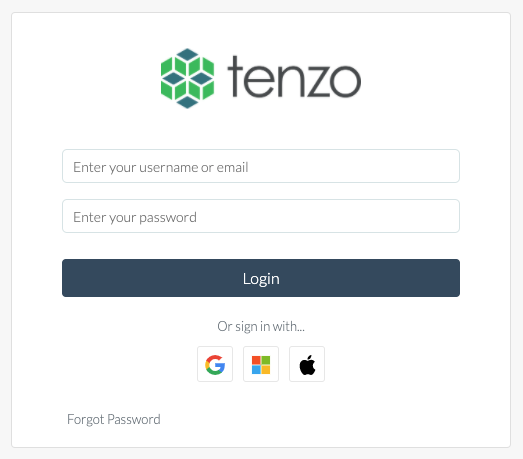Click the tenzo wordmark text
The height and width of the screenshot is (459, 523).
coord(294,77)
